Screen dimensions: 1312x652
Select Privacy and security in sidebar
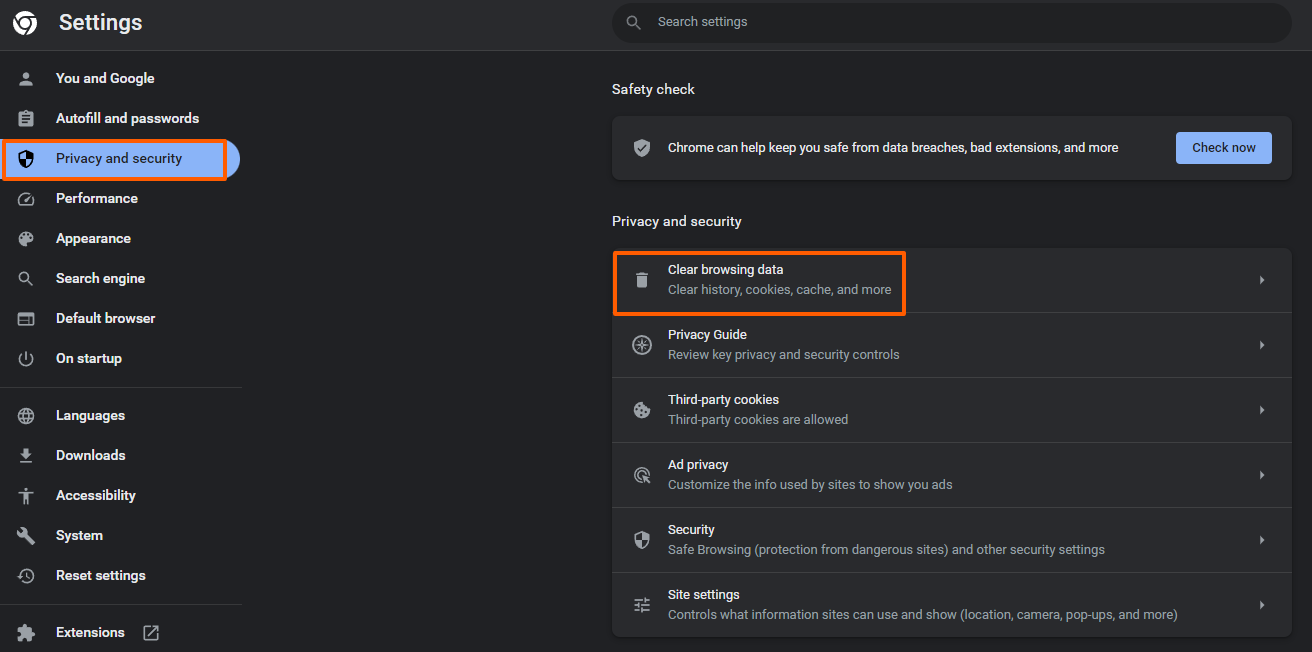[x=120, y=158]
